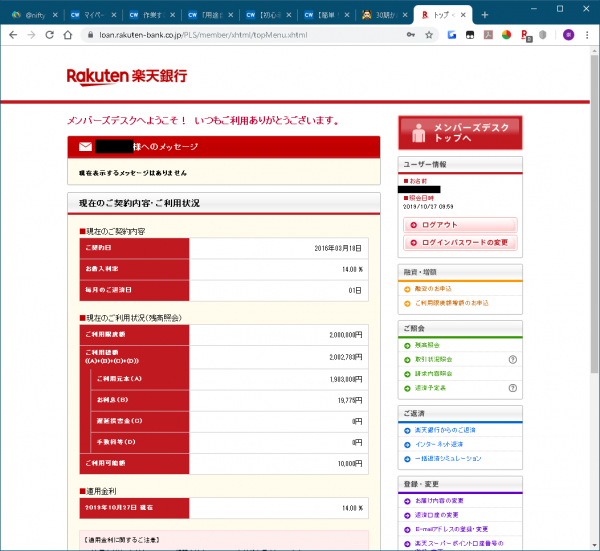
Task: Click the envelope icon in message header
Action: click(x=85, y=147)
